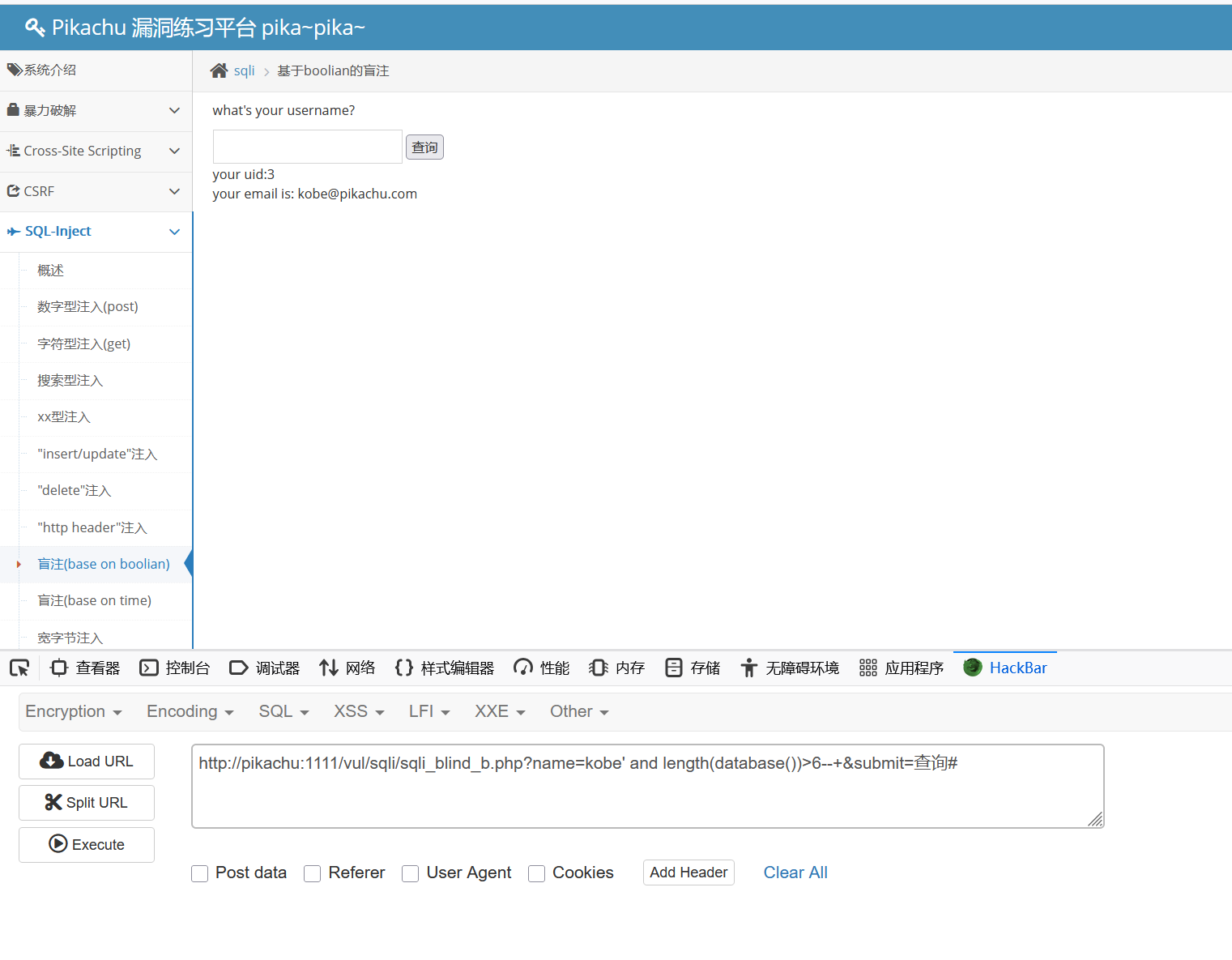Select the 盲注(base on boolian) sidebar item
Image resolution: width=1232 pixels, height=960 pixels.
(x=104, y=564)
